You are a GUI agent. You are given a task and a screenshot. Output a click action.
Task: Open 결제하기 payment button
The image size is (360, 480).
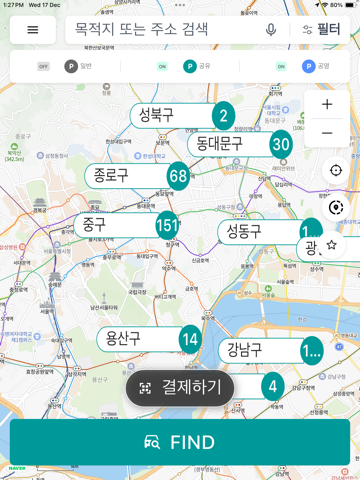coord(180,388)
